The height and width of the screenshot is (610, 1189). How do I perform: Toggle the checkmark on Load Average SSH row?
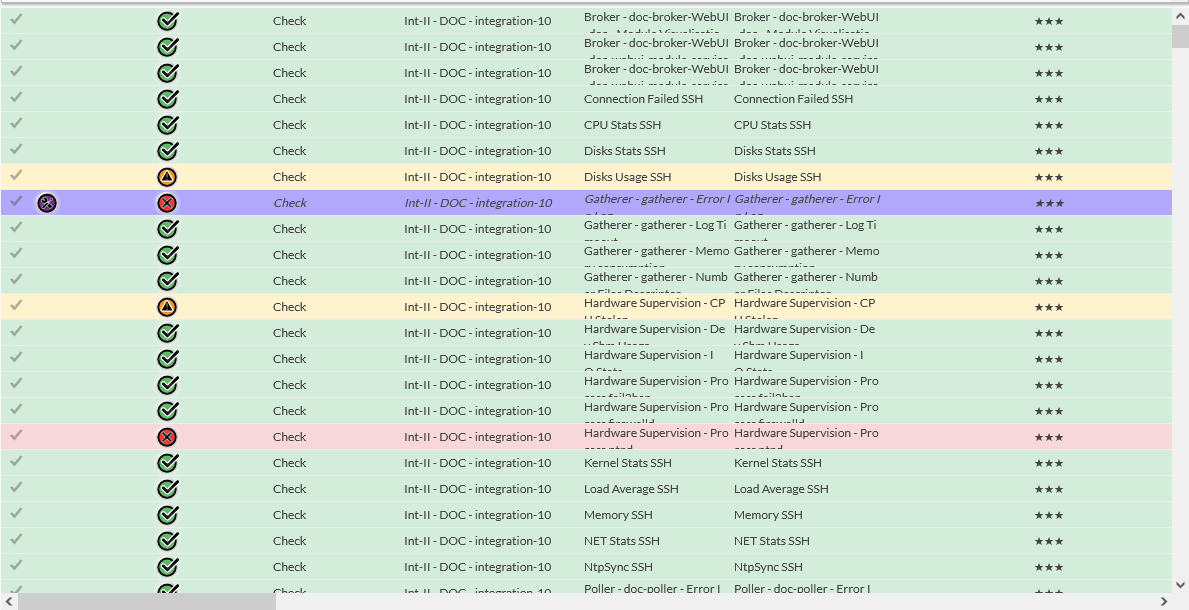16,488
